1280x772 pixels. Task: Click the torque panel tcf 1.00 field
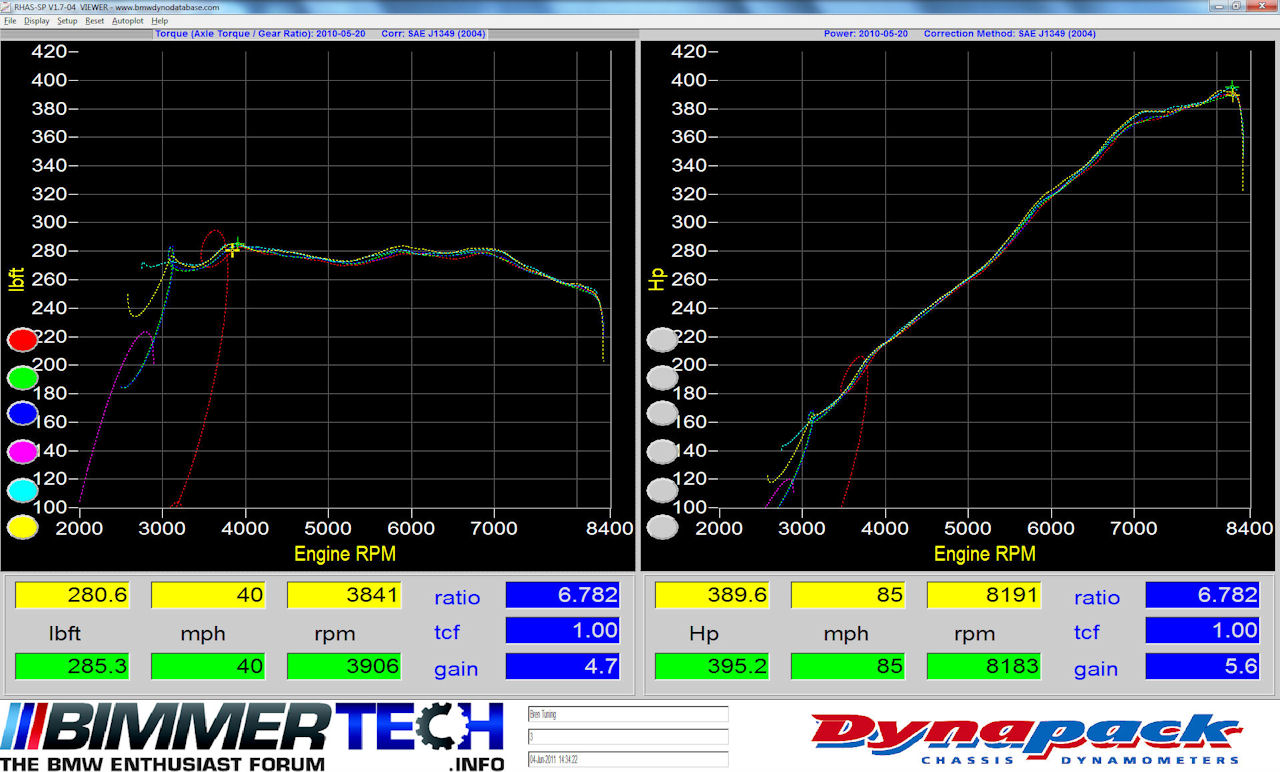tap(563, 630)
